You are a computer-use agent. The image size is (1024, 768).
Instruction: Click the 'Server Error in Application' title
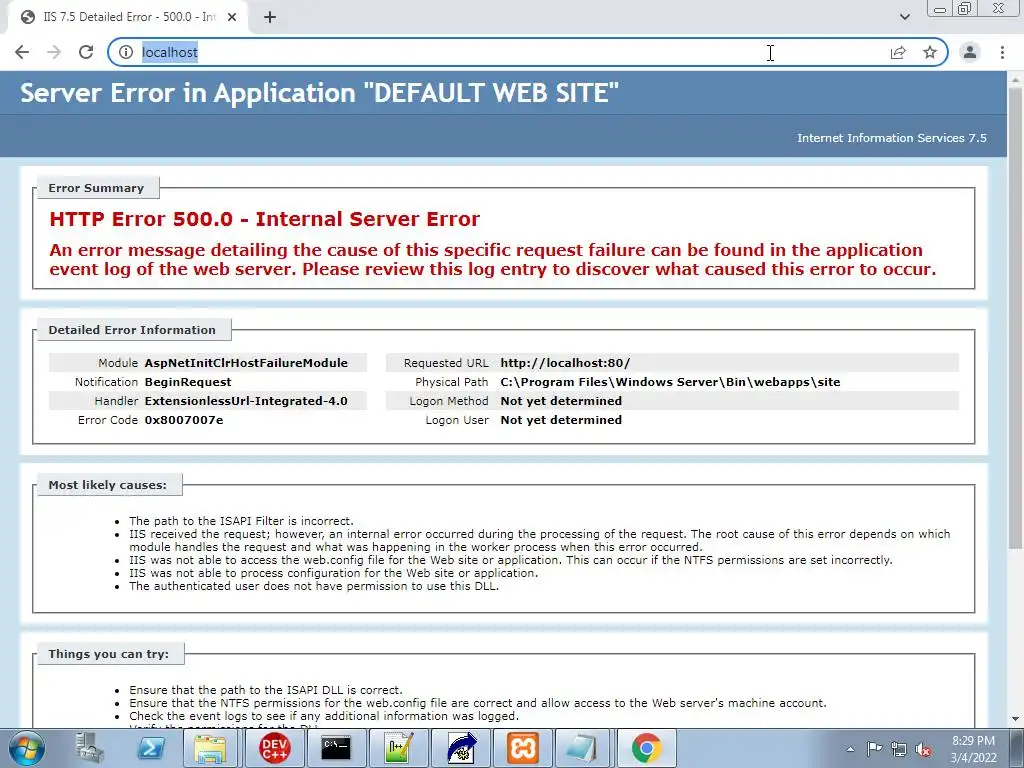tap(319, 93)
